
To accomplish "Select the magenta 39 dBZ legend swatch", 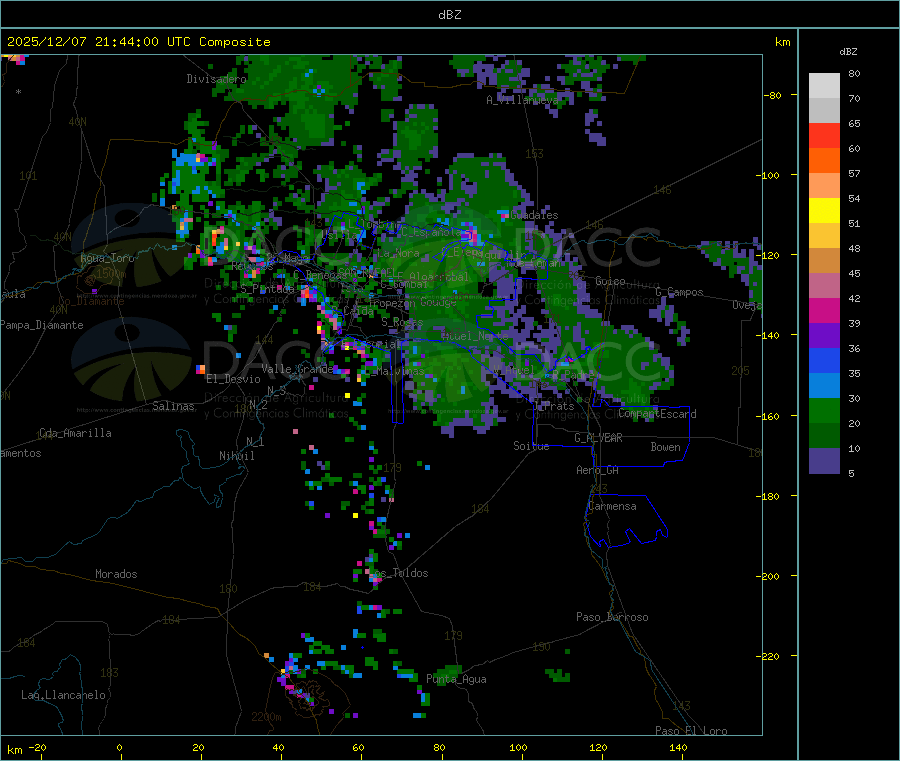I will click(824, 310).
